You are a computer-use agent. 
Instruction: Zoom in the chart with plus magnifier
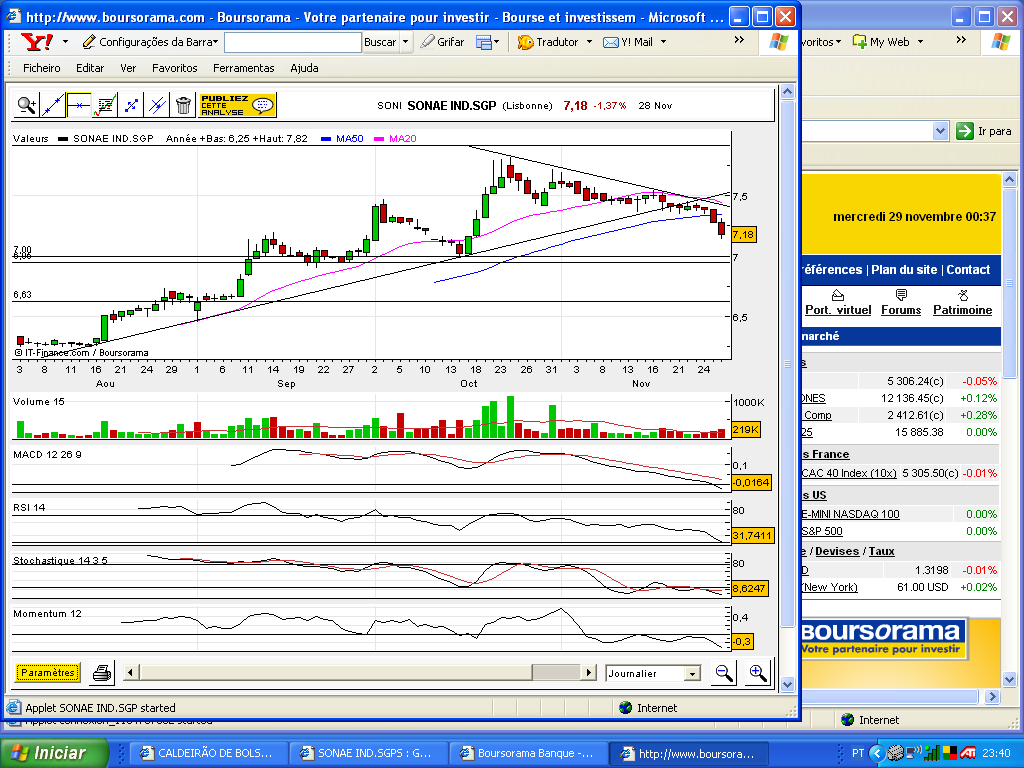click(758, 673)
